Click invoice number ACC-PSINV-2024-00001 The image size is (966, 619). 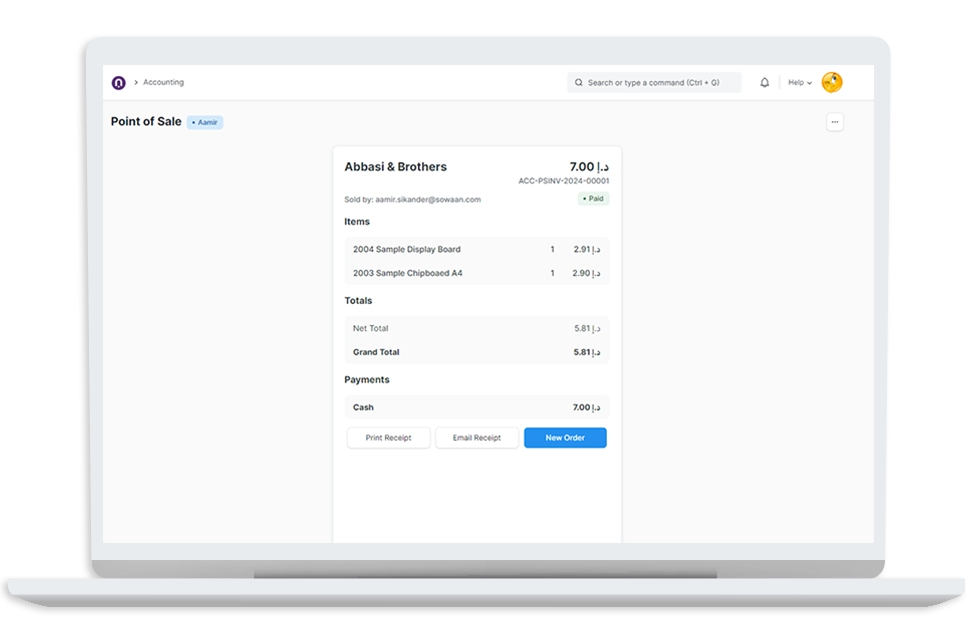pos(564,181)
